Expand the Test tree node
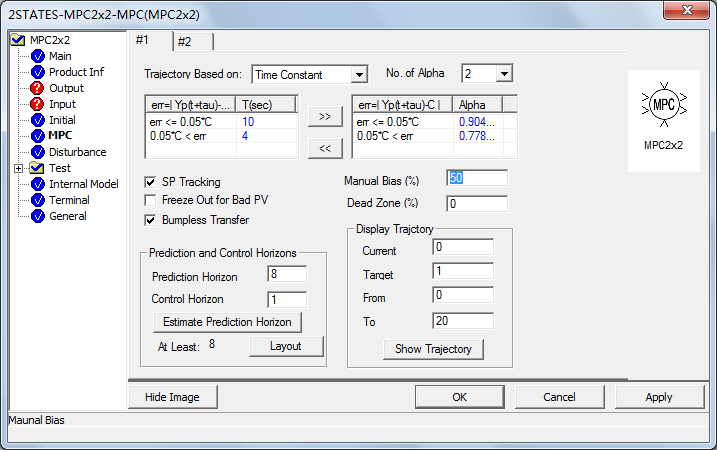 (x=18, y=168)
